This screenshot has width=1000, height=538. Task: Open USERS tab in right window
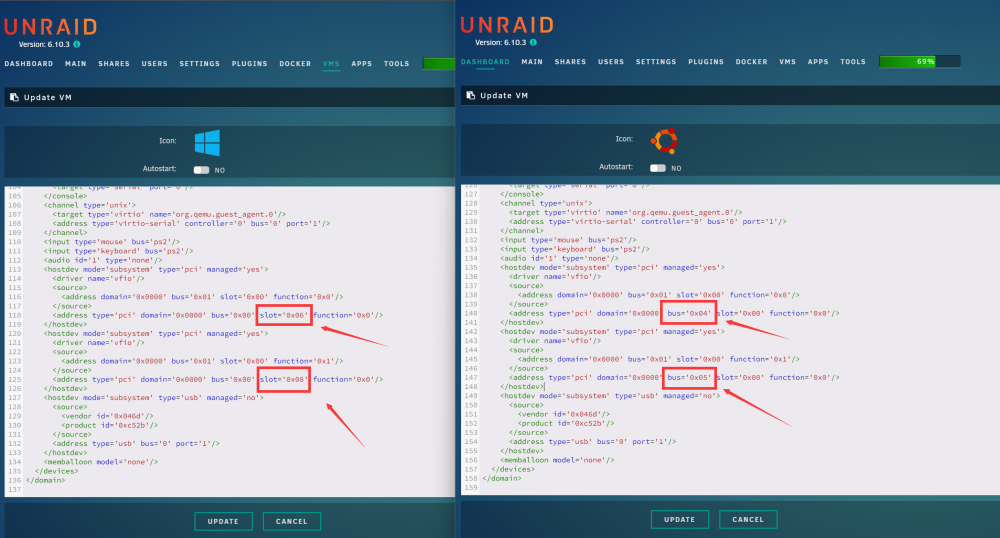tap(611, 62)
